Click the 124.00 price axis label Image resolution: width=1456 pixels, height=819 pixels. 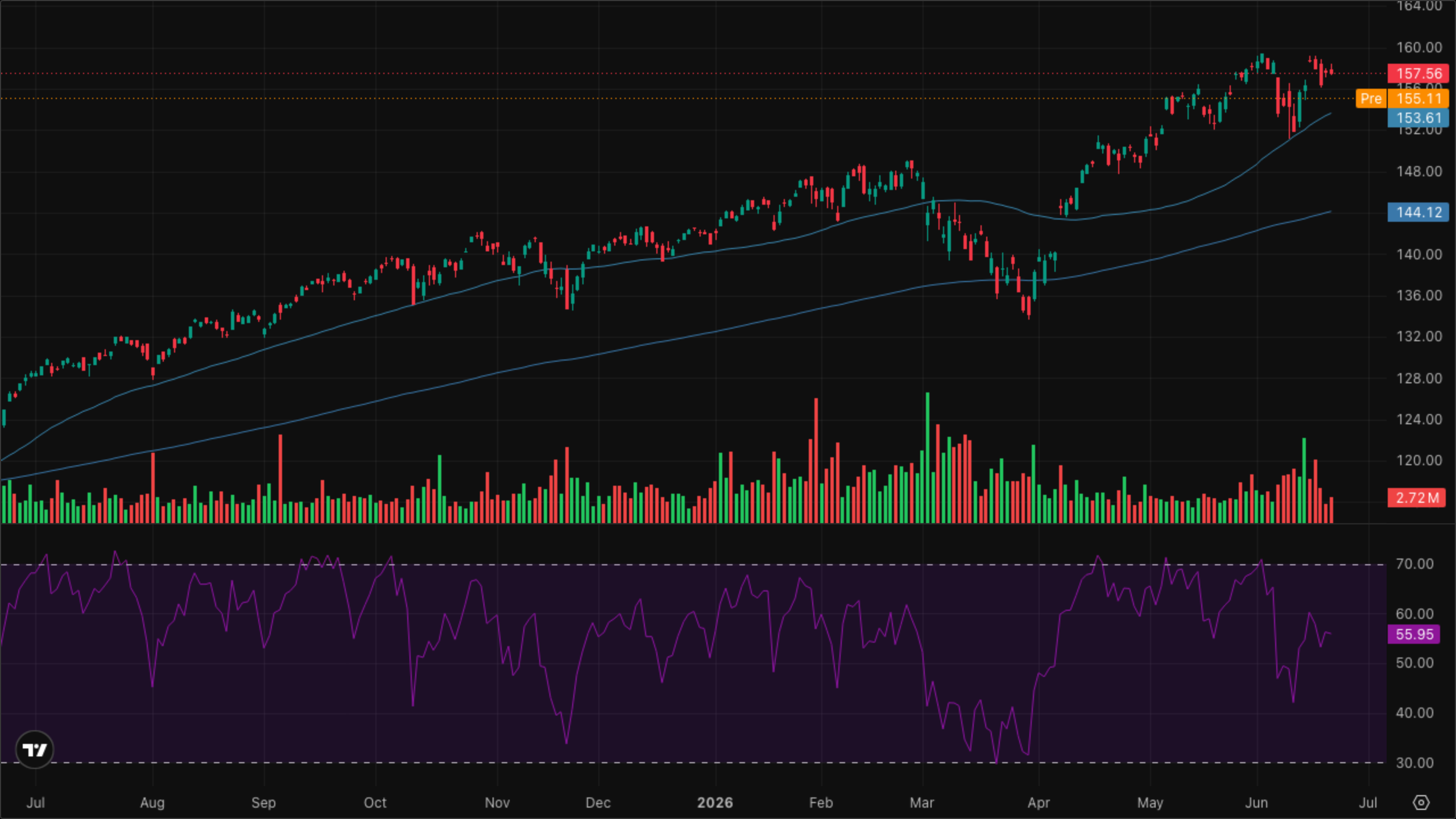coord(1419,419)
